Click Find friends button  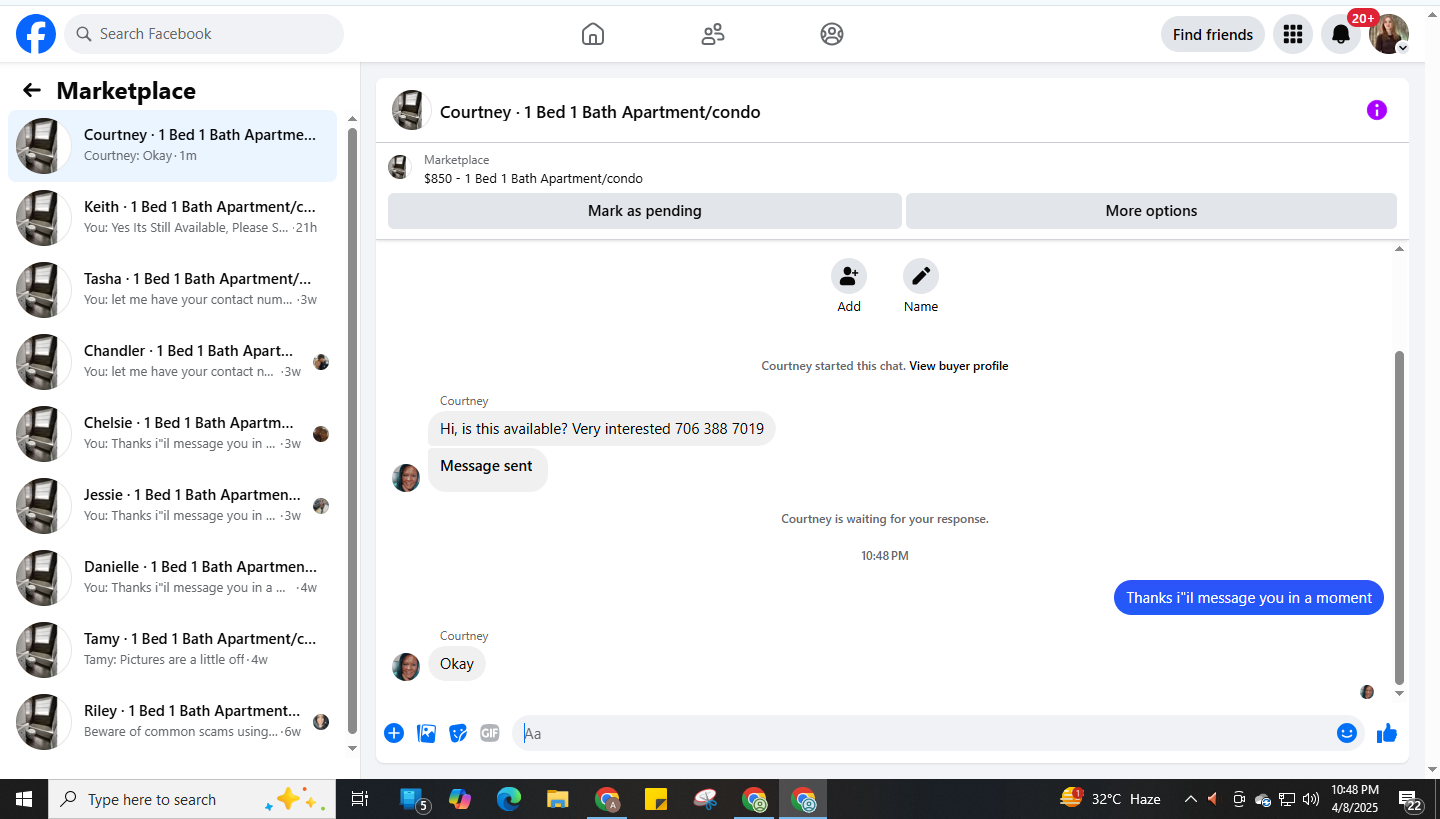(x=1213, y=34)
